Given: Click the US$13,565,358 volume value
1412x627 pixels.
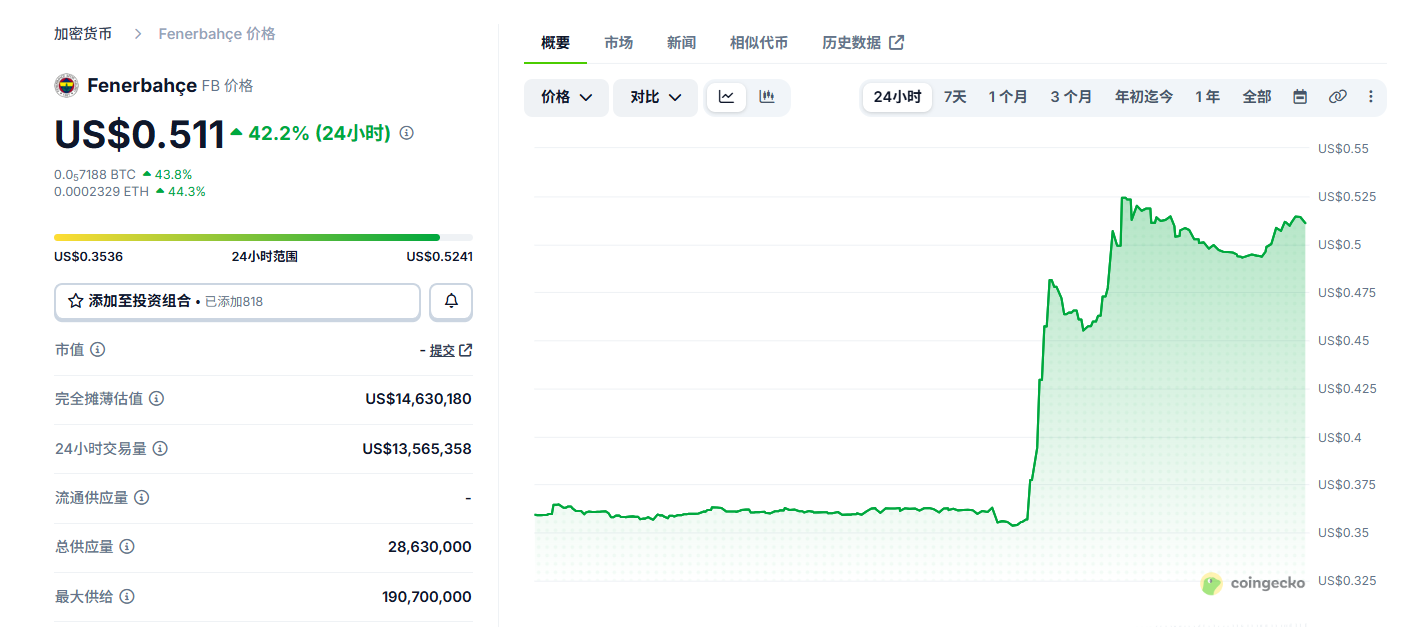Looking at the screenshot, I should [417, 449].
